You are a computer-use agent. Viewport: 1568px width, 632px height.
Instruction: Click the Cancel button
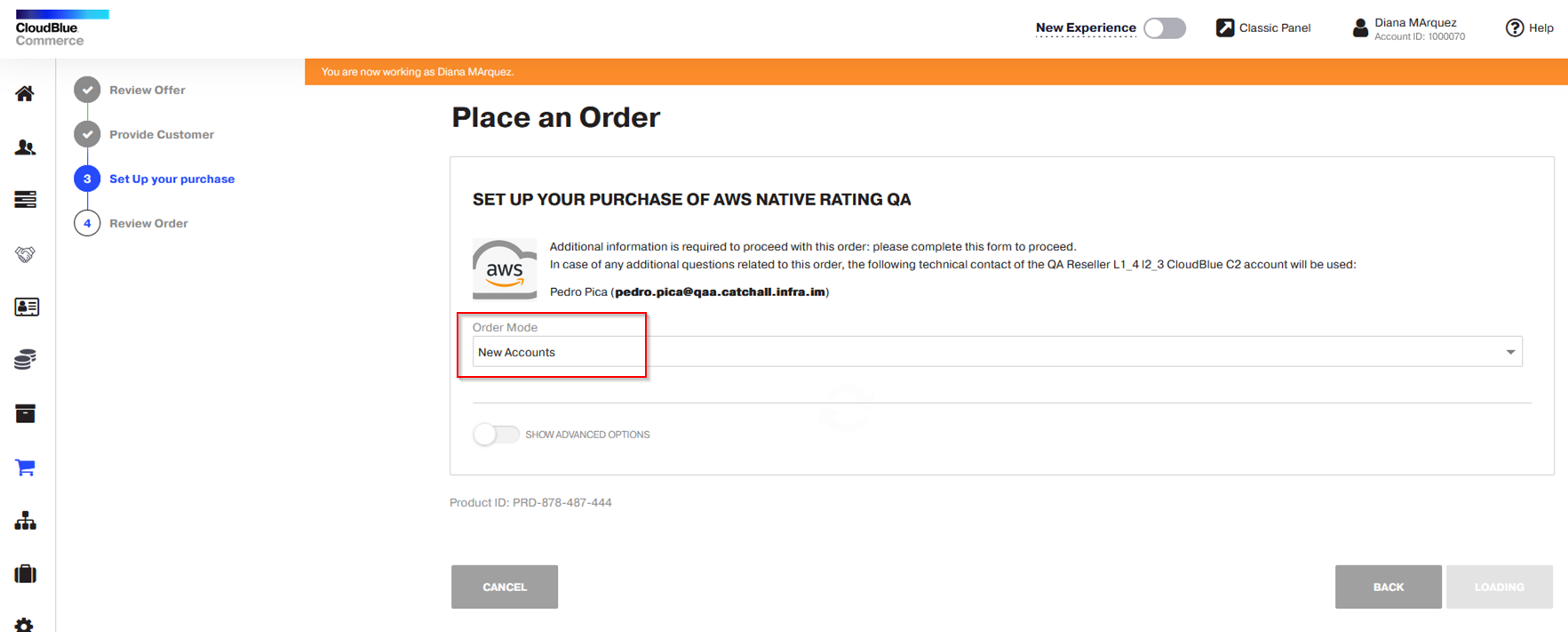[504, 587]
